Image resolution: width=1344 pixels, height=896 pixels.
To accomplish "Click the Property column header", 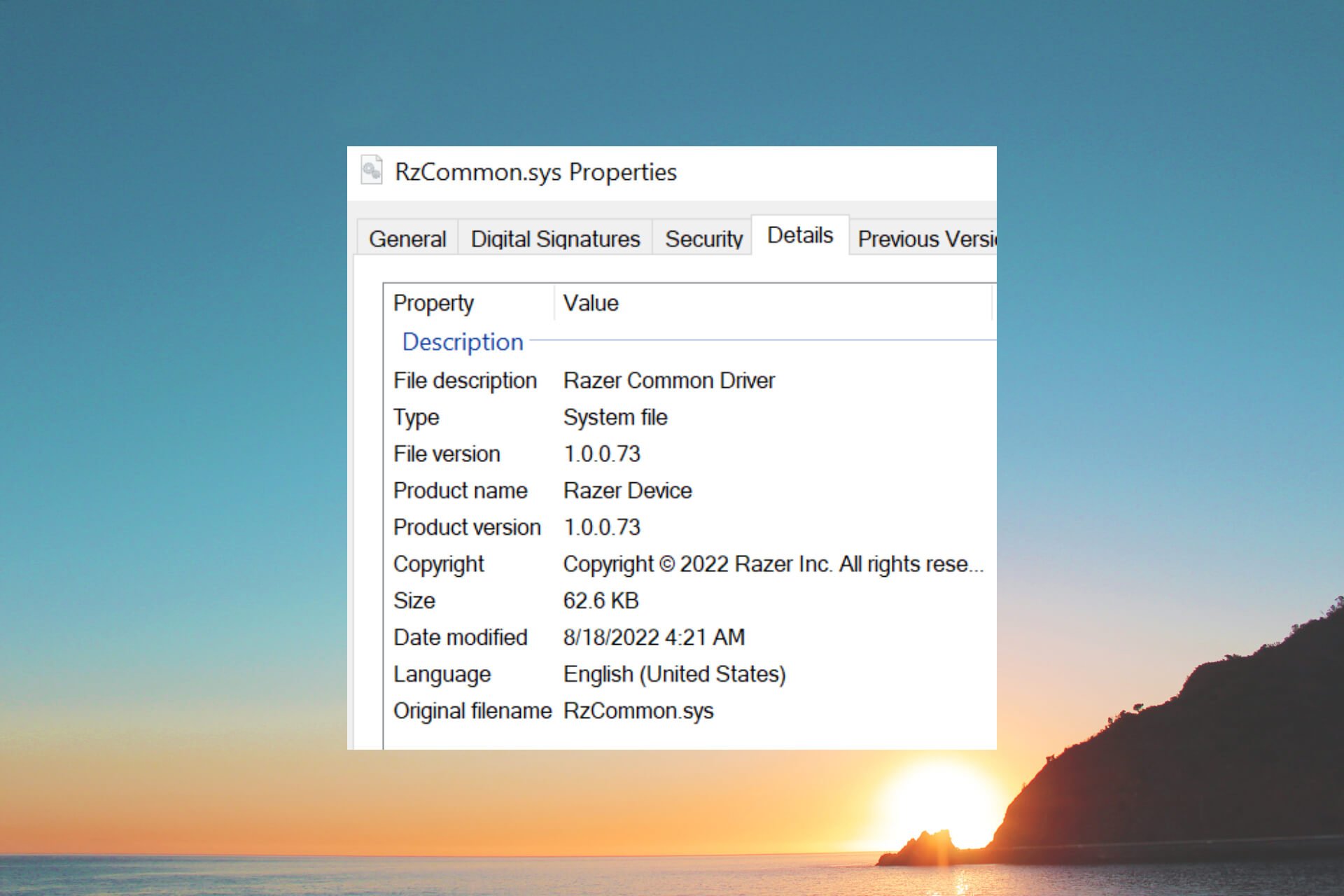I will pyautogui.click(x=433, y=303).
